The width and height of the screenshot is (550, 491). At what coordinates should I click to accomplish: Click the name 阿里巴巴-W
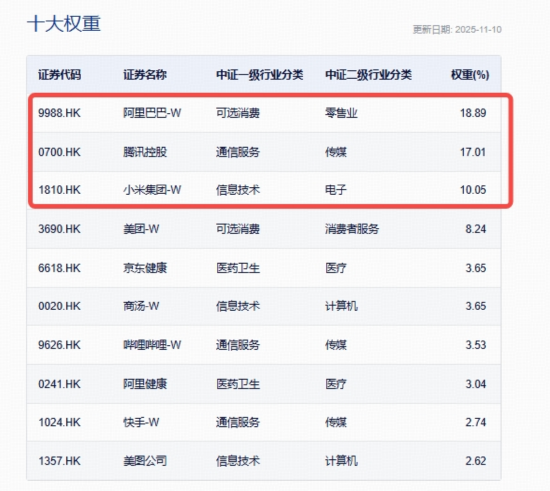point(152,113)
